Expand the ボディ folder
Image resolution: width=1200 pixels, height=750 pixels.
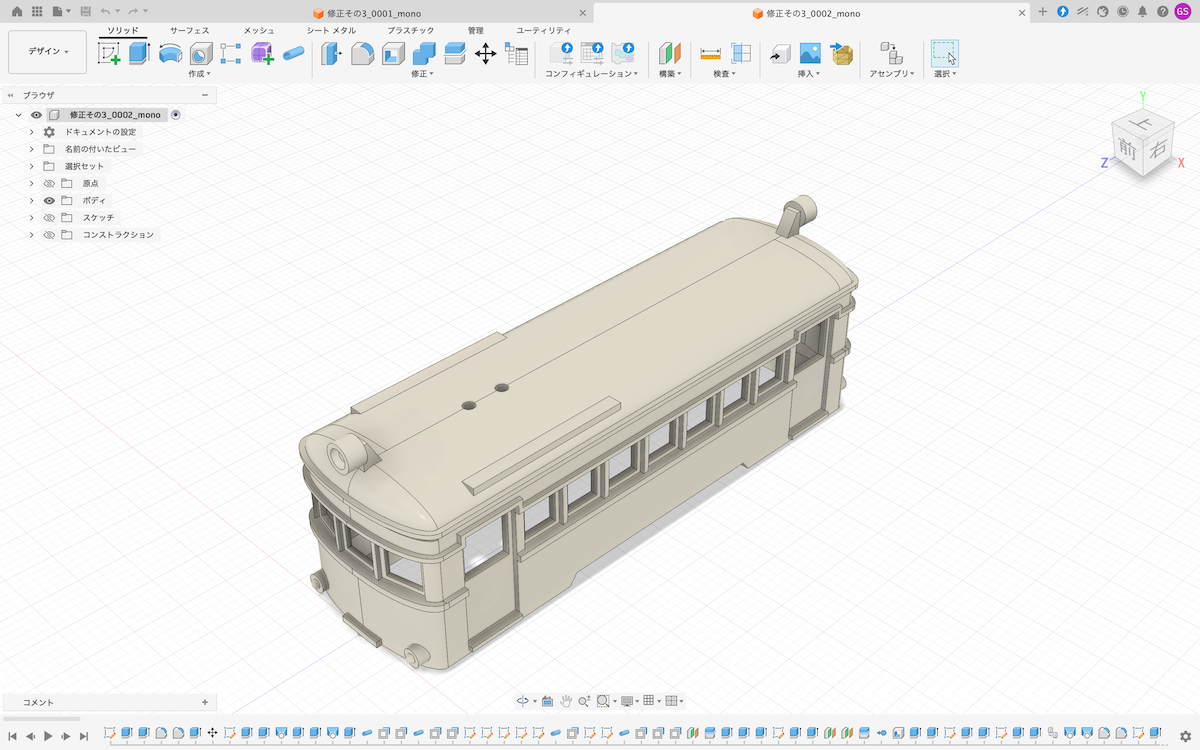(32, 201)
